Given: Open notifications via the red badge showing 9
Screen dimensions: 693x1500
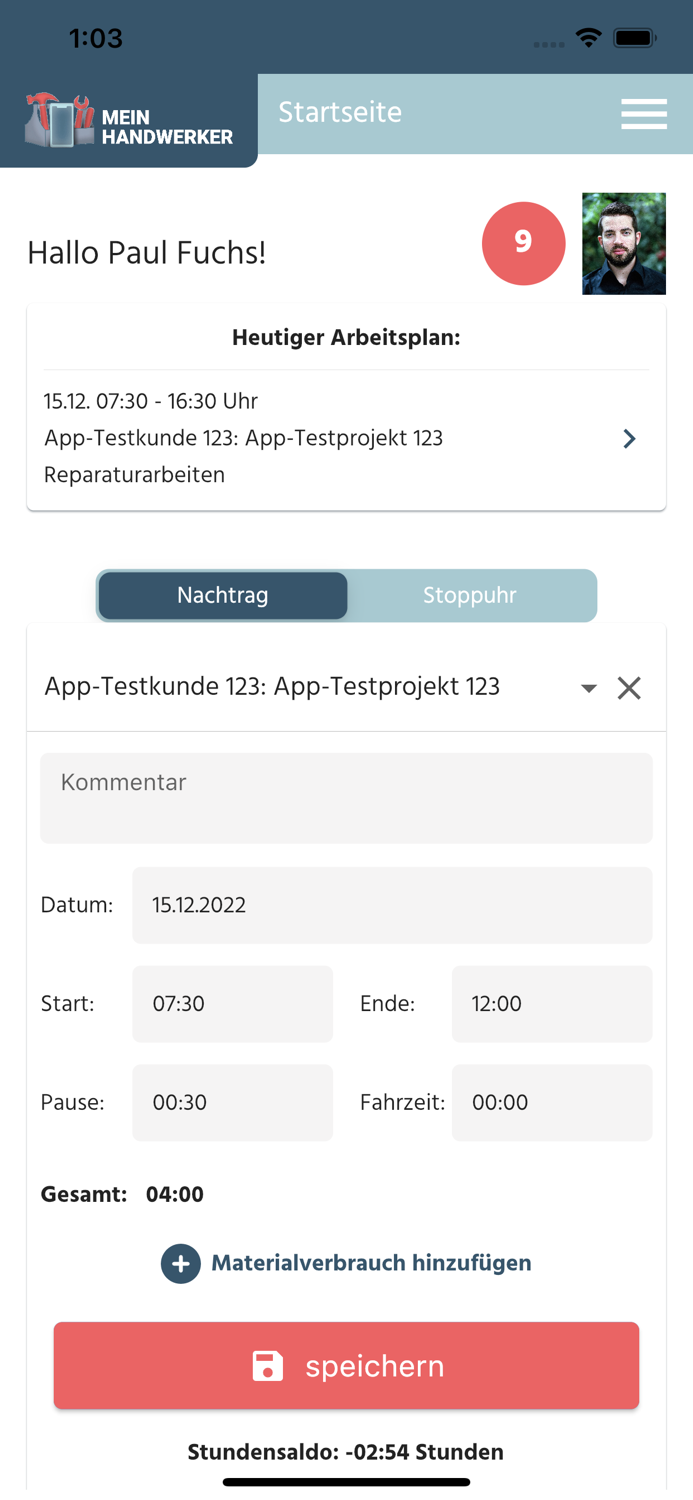Looking at the screenshot, I should pyautogui.click(x=524, y=243).
